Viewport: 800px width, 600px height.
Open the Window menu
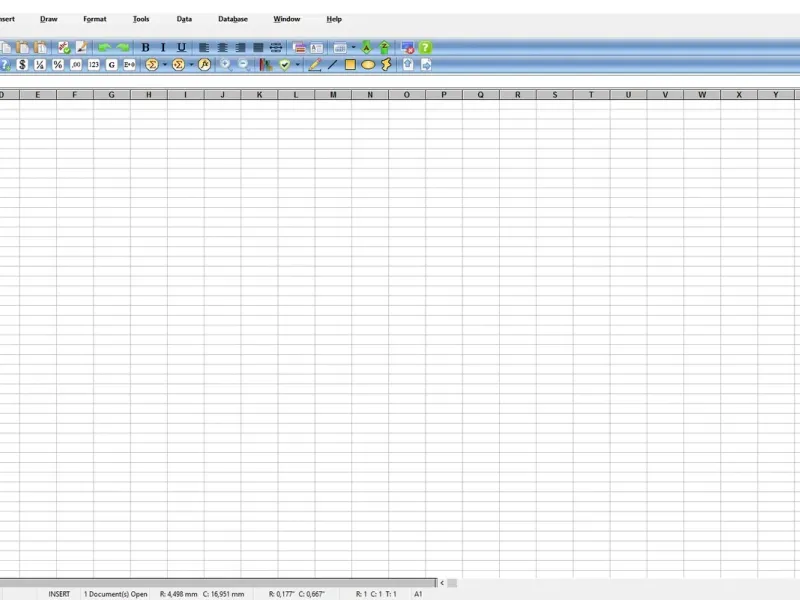coord(287,19)
